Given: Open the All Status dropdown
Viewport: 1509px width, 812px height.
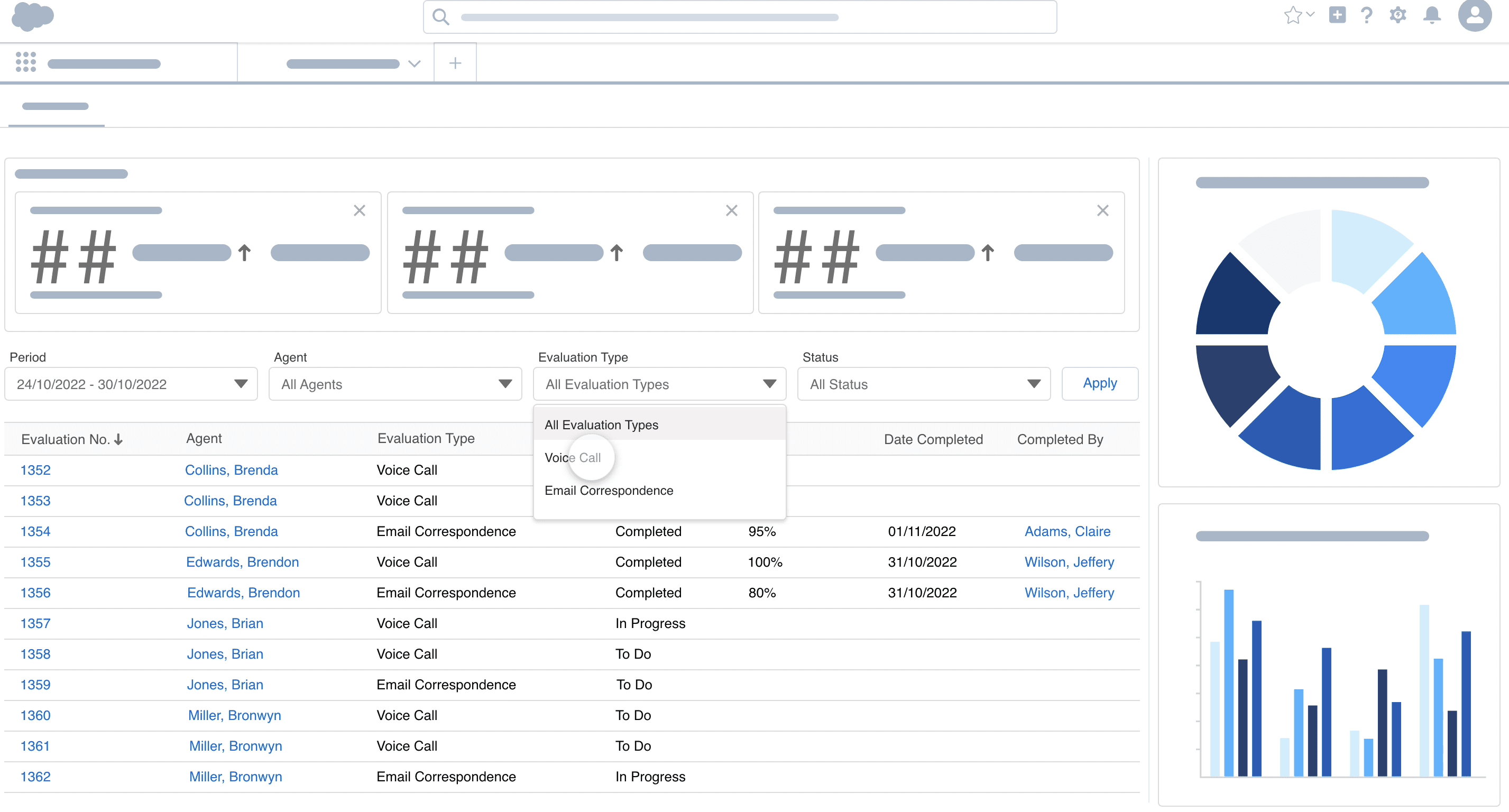Looking at the screenshot, I should point(924,384).
